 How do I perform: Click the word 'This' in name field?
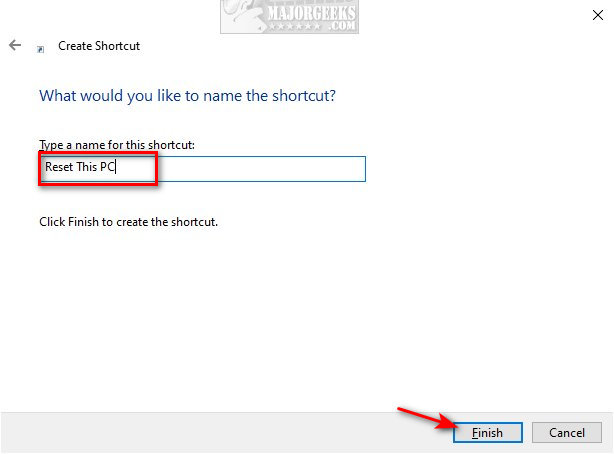87,167
